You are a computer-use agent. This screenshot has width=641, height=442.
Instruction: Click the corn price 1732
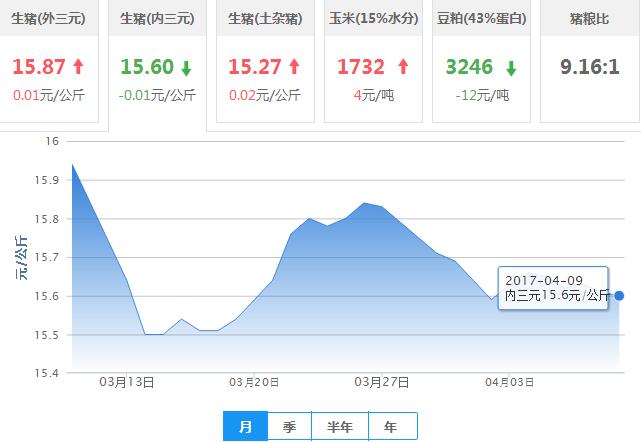pos(361,67)
